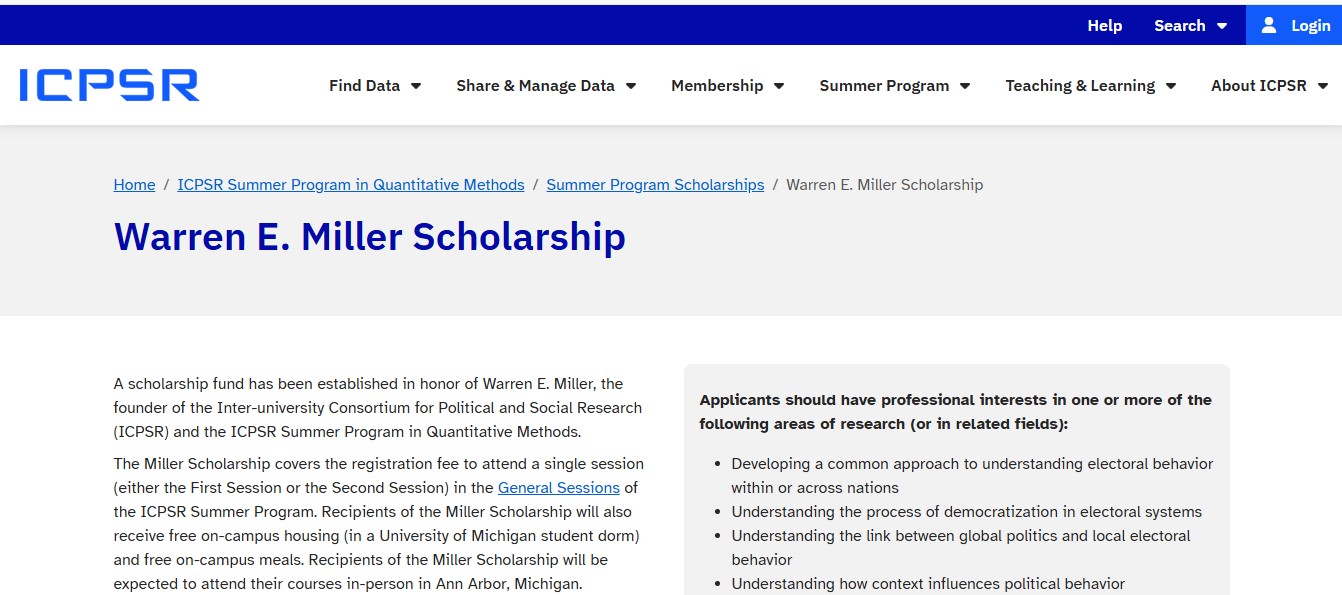Open the Share & Manage Data caret
Image resolution: width=1342 pixels, height=595 pixels.
631,86
